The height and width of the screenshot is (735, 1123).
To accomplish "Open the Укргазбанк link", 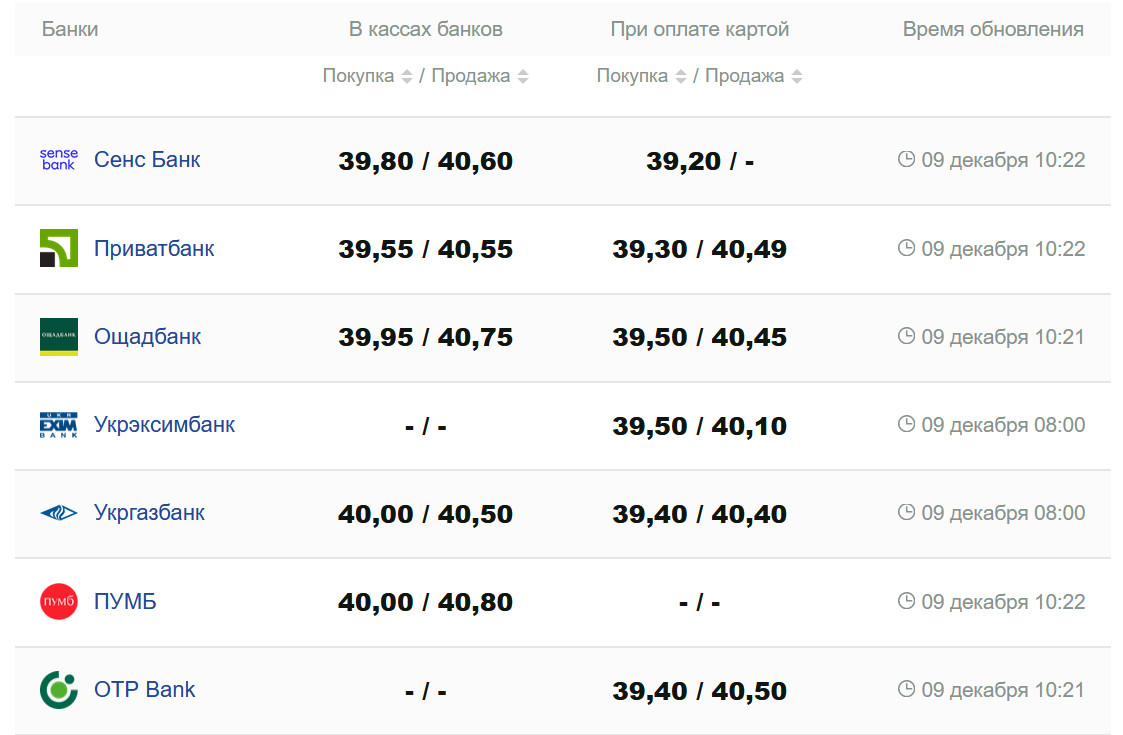I will (x=149, y=513).
